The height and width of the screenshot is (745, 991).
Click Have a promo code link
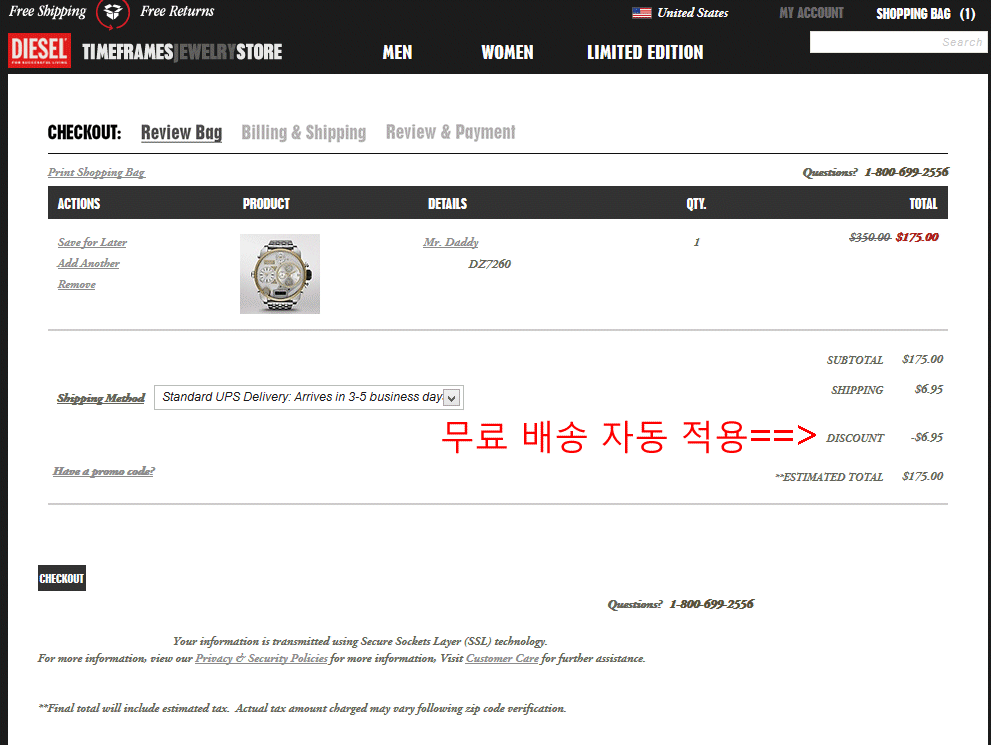point(104,471)
